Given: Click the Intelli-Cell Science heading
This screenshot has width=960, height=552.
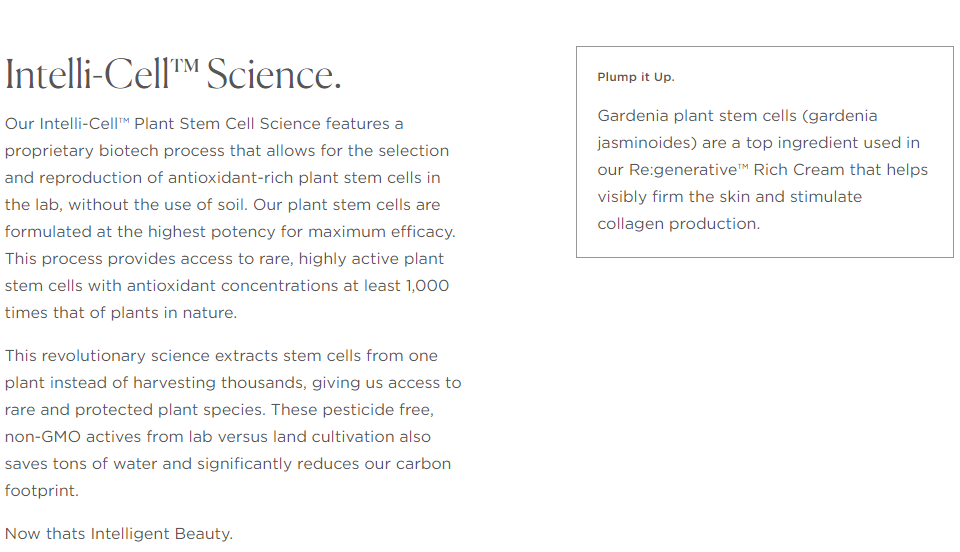Looking at the screenshot, I should tap(173, 75).
